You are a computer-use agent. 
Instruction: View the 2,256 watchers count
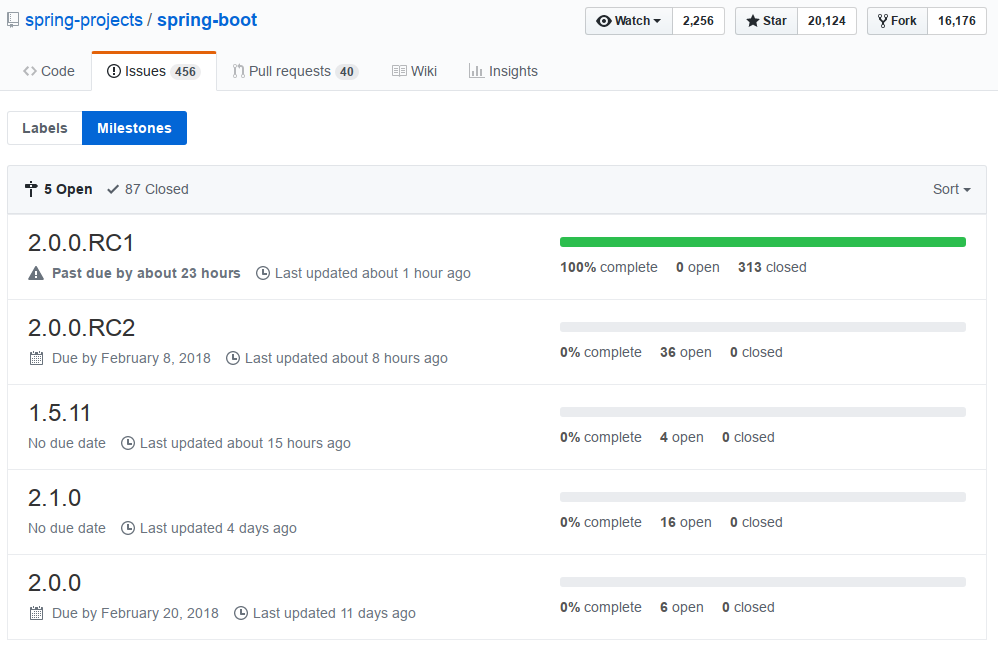pos(698,21)
